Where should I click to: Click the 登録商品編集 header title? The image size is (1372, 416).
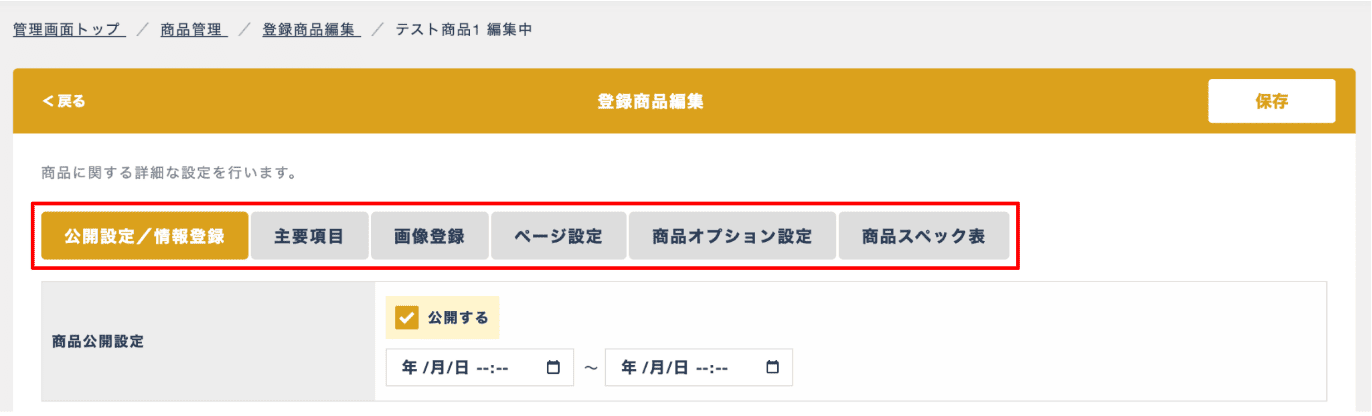click(650, 101)
